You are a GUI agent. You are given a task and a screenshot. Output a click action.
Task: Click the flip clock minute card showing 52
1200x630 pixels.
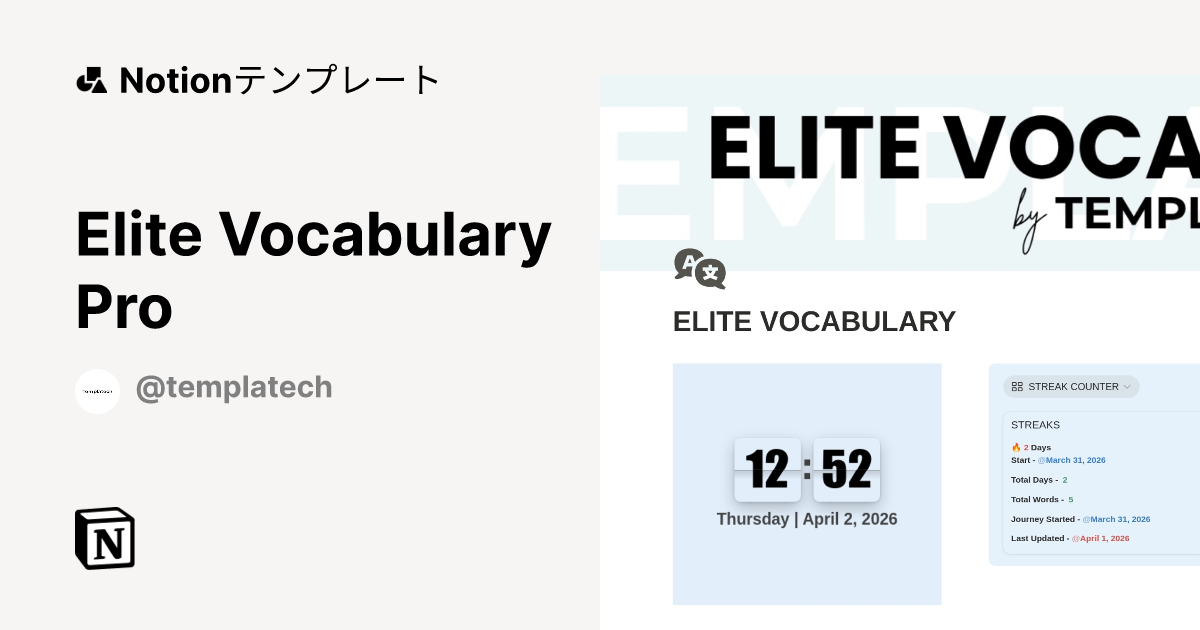[x=846, y=470]
